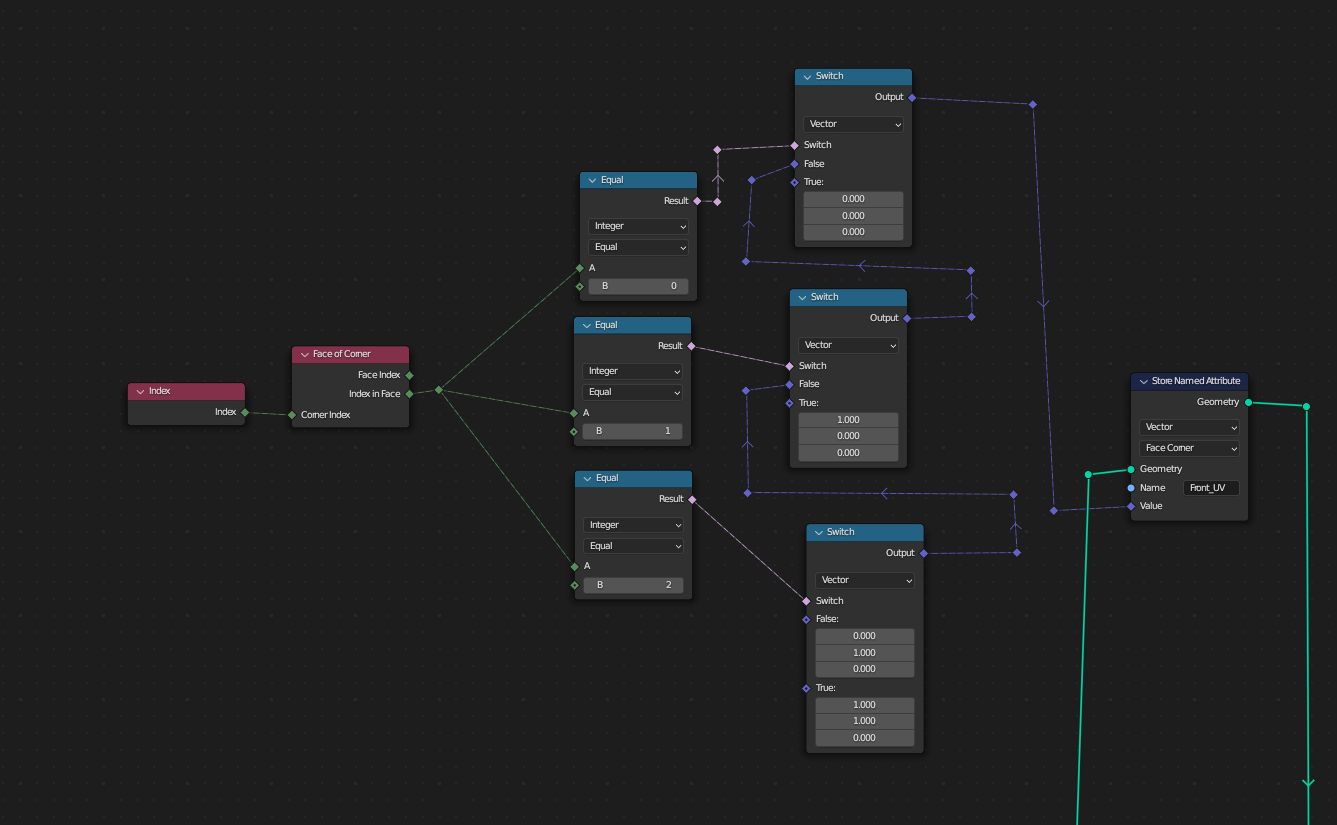Click the Name input socket beside Front_UV

click(x=1131, y=488)
